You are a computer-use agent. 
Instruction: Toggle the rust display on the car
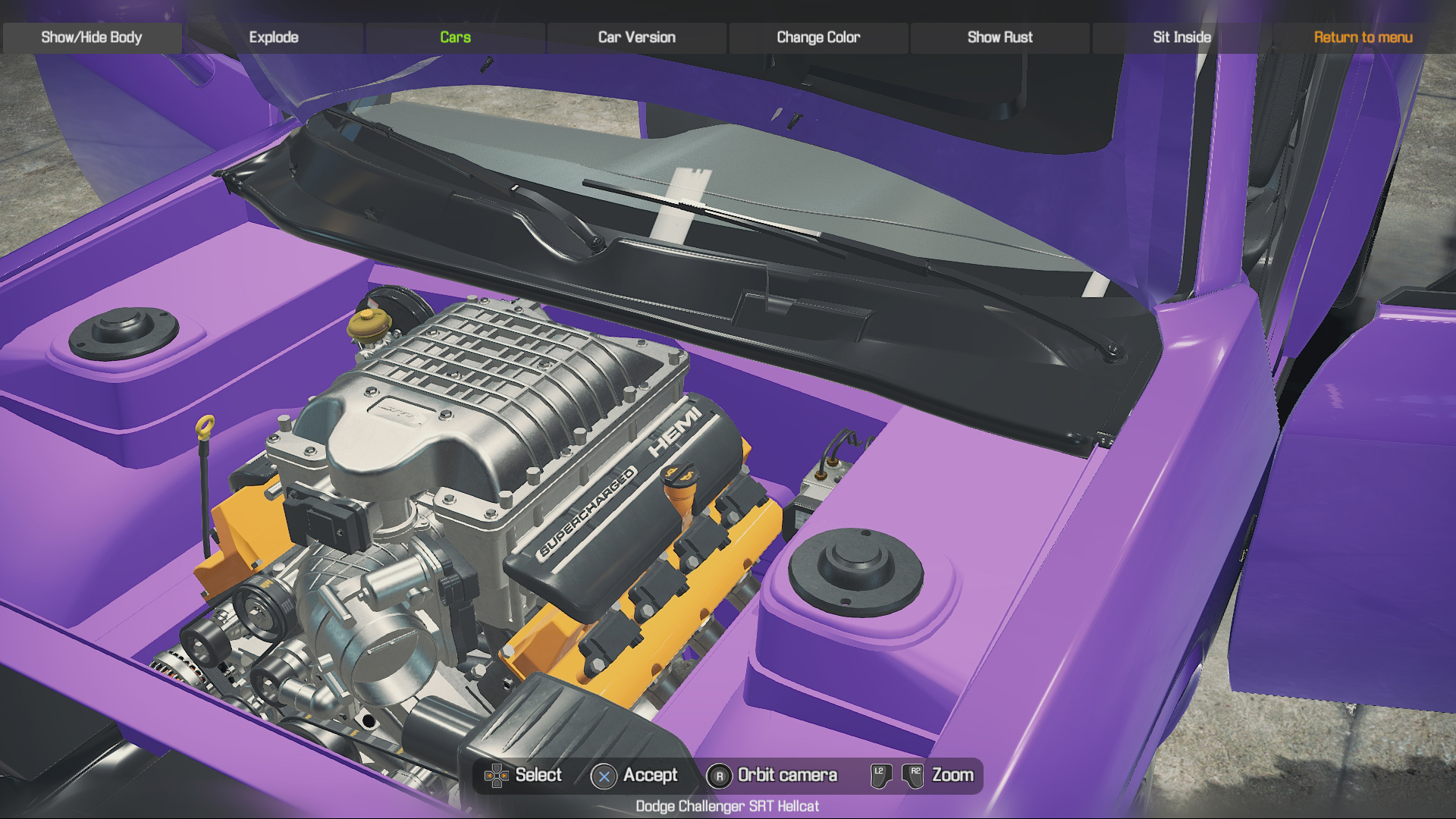[999, 37]
